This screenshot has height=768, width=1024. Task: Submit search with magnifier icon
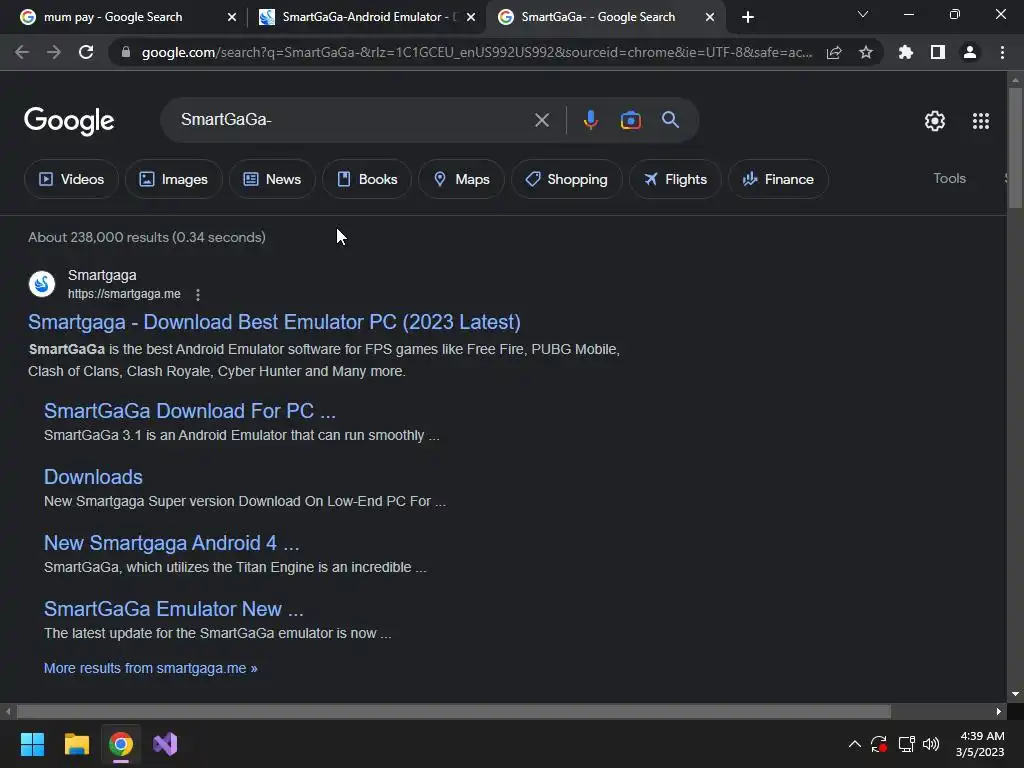(671, 120)
